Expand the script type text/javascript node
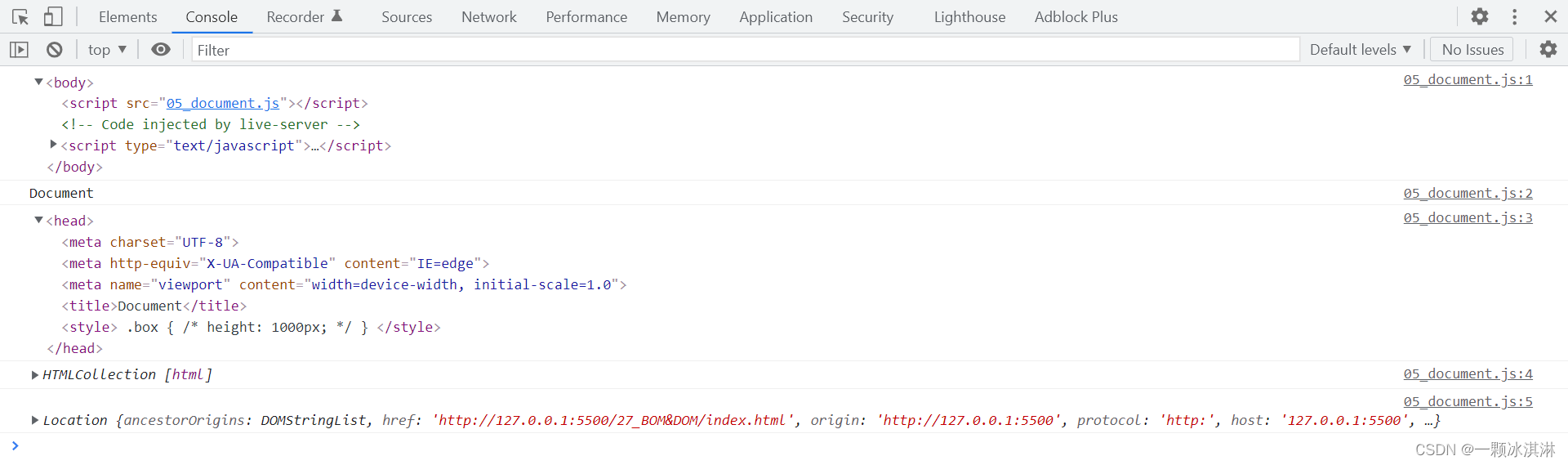The image size is (1568, 465). pyautogui.click(x=53, y=145)
